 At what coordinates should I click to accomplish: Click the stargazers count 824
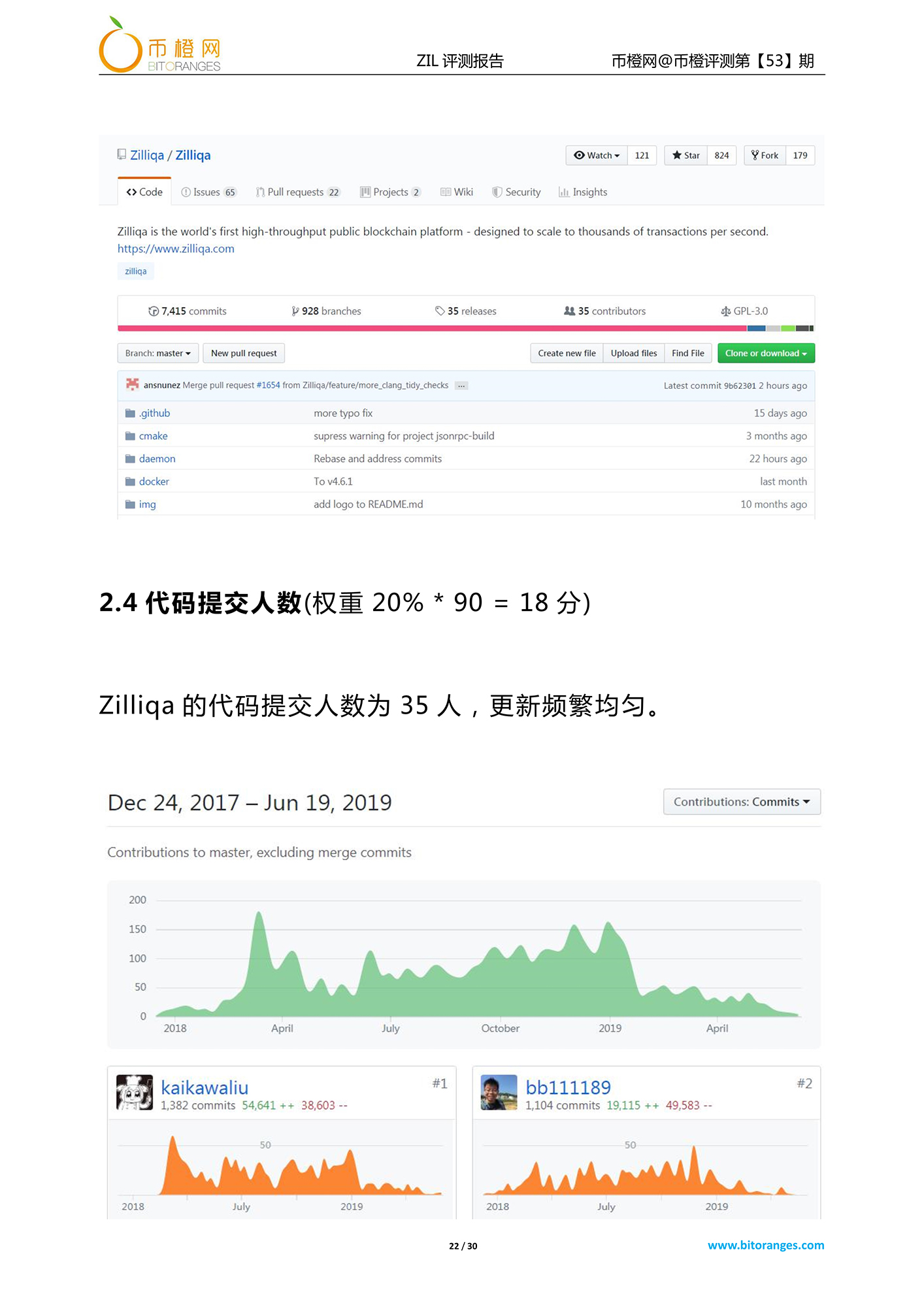721,156
